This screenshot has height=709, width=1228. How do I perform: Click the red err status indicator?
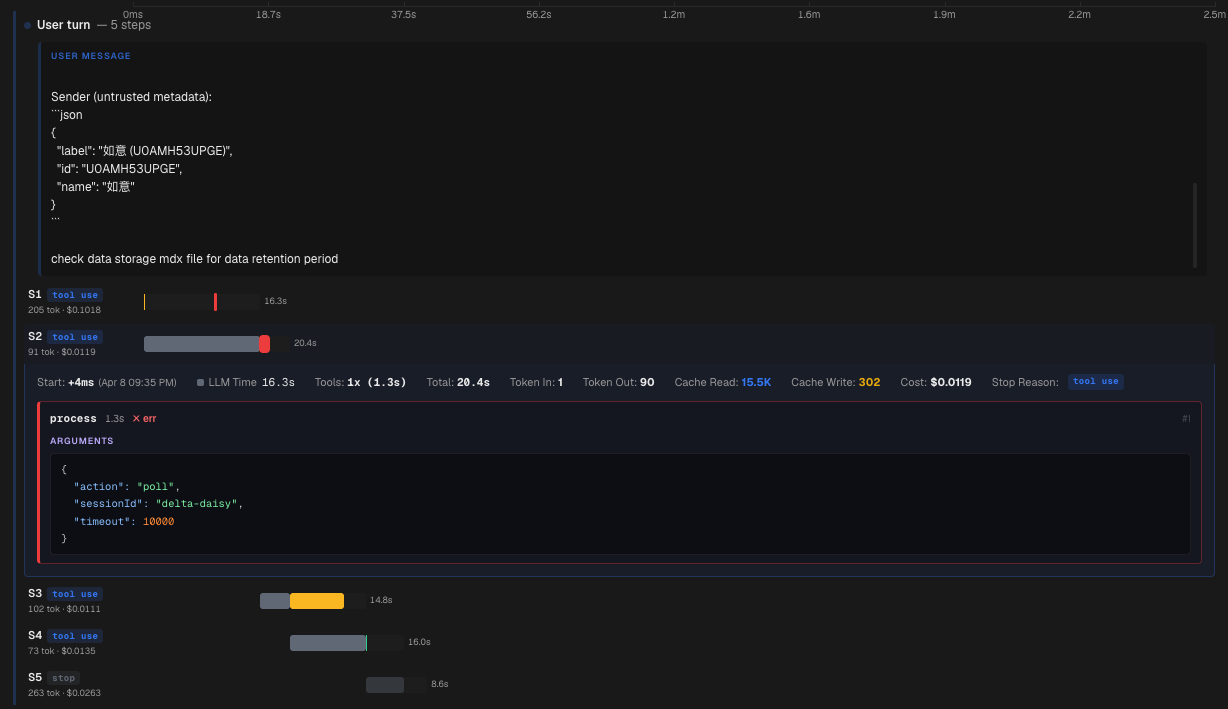point(144,419)
